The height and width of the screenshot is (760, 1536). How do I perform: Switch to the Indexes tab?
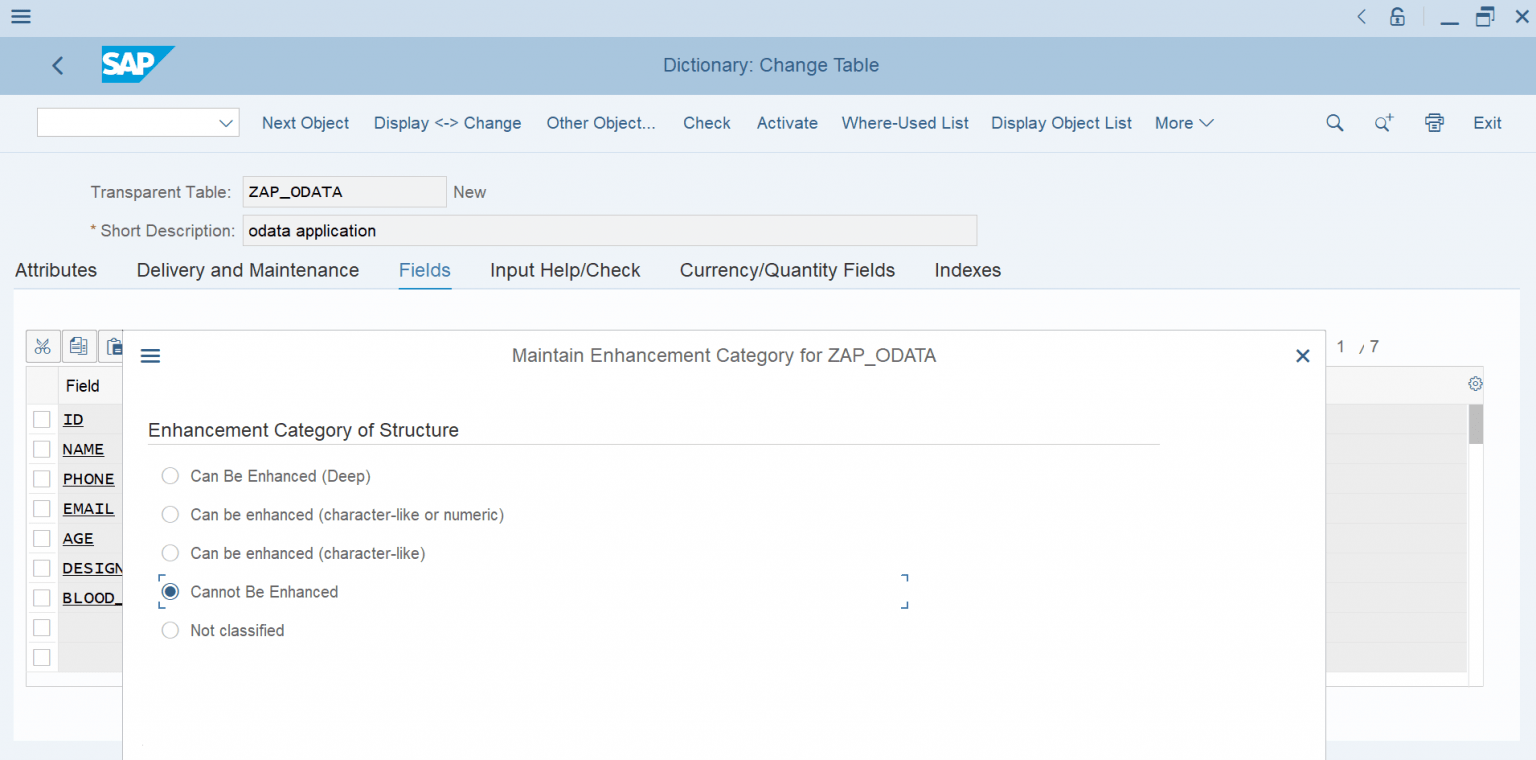pos(967,270)
